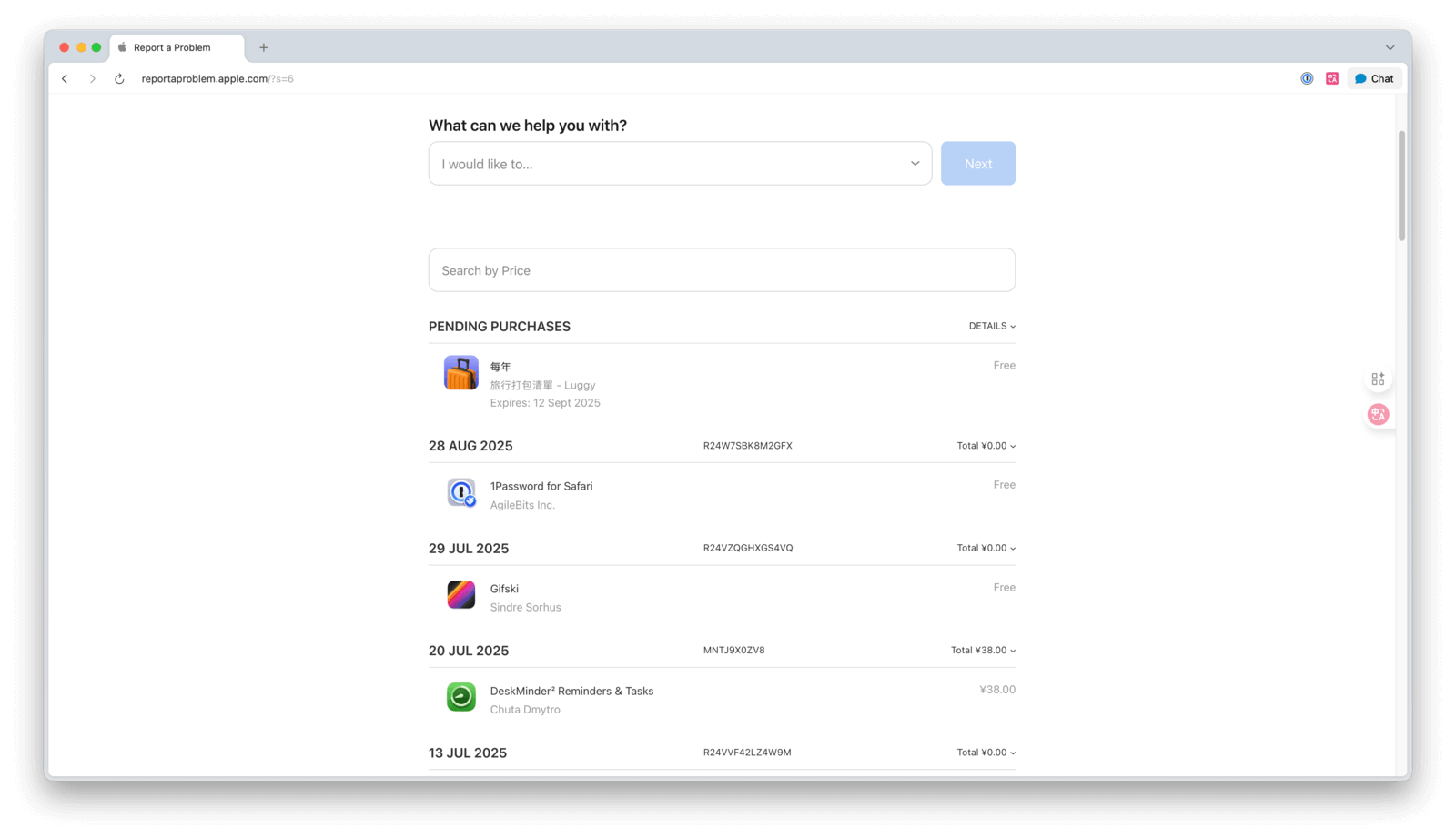Viewport: 1456px width, 839px height.
Task: Go back using the browser back arrow
Action: click(65, 79)
